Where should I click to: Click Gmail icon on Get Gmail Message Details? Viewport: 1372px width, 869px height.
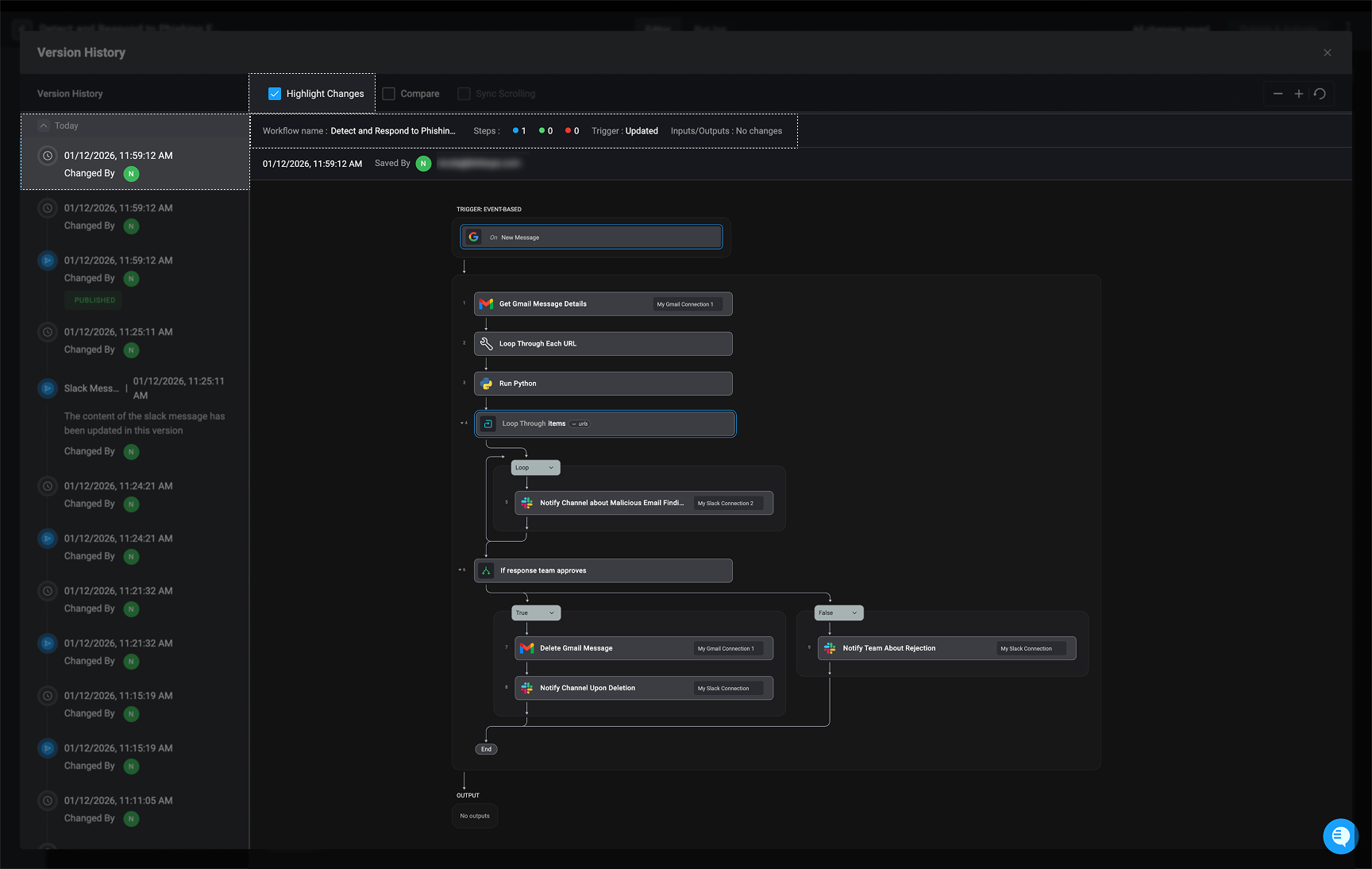[486, 304]
